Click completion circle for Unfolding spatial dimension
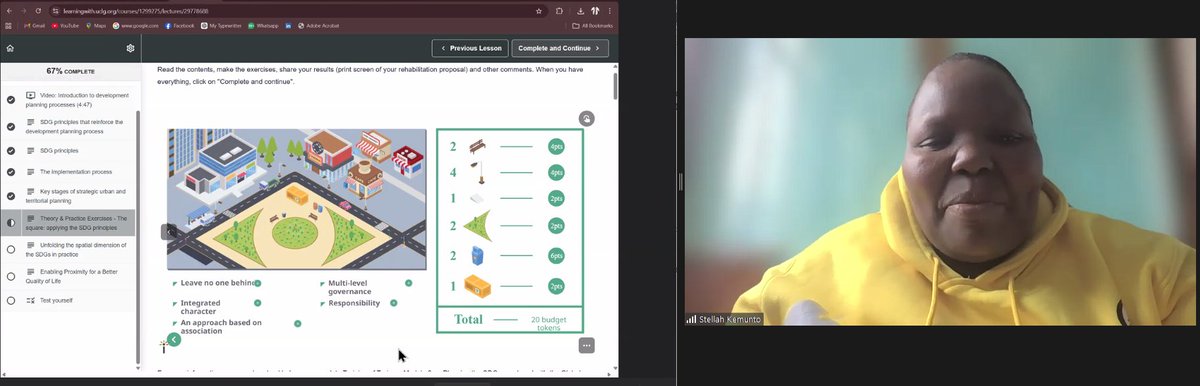The width and height of the screenshot is (1200, 386). coord(11,249)
